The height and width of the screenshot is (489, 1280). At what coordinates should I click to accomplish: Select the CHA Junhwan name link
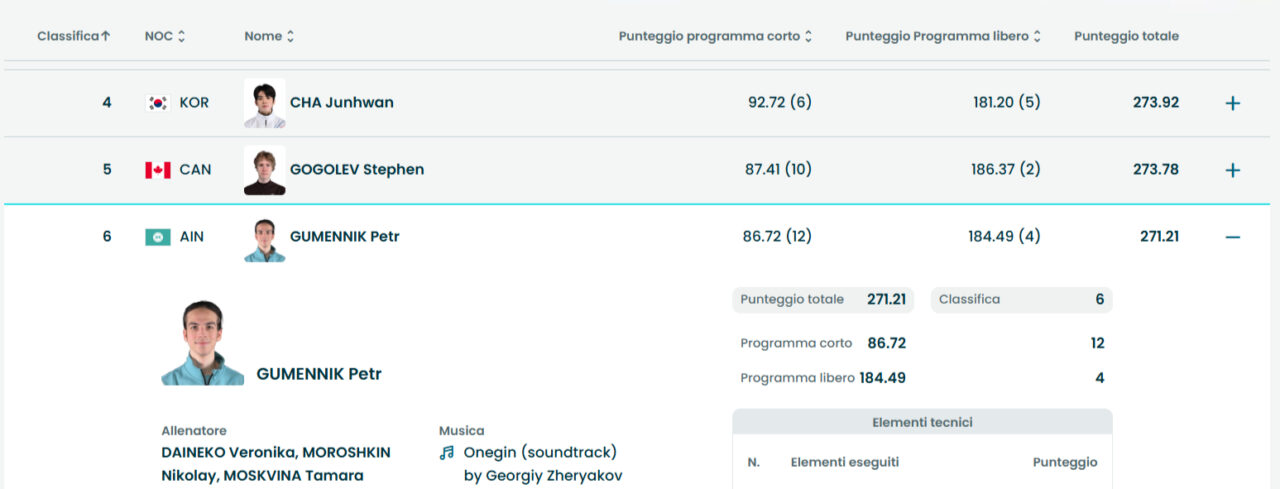[341, 103]
